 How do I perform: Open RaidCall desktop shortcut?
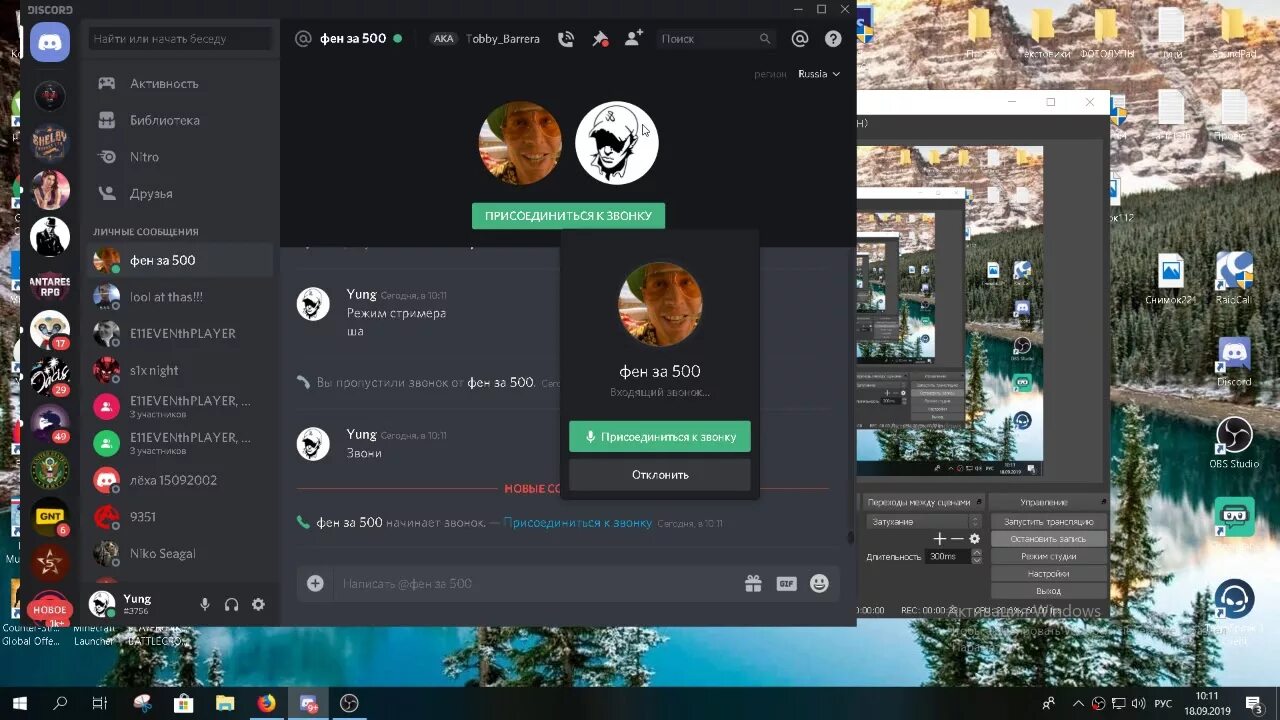tap(1234, 278)
